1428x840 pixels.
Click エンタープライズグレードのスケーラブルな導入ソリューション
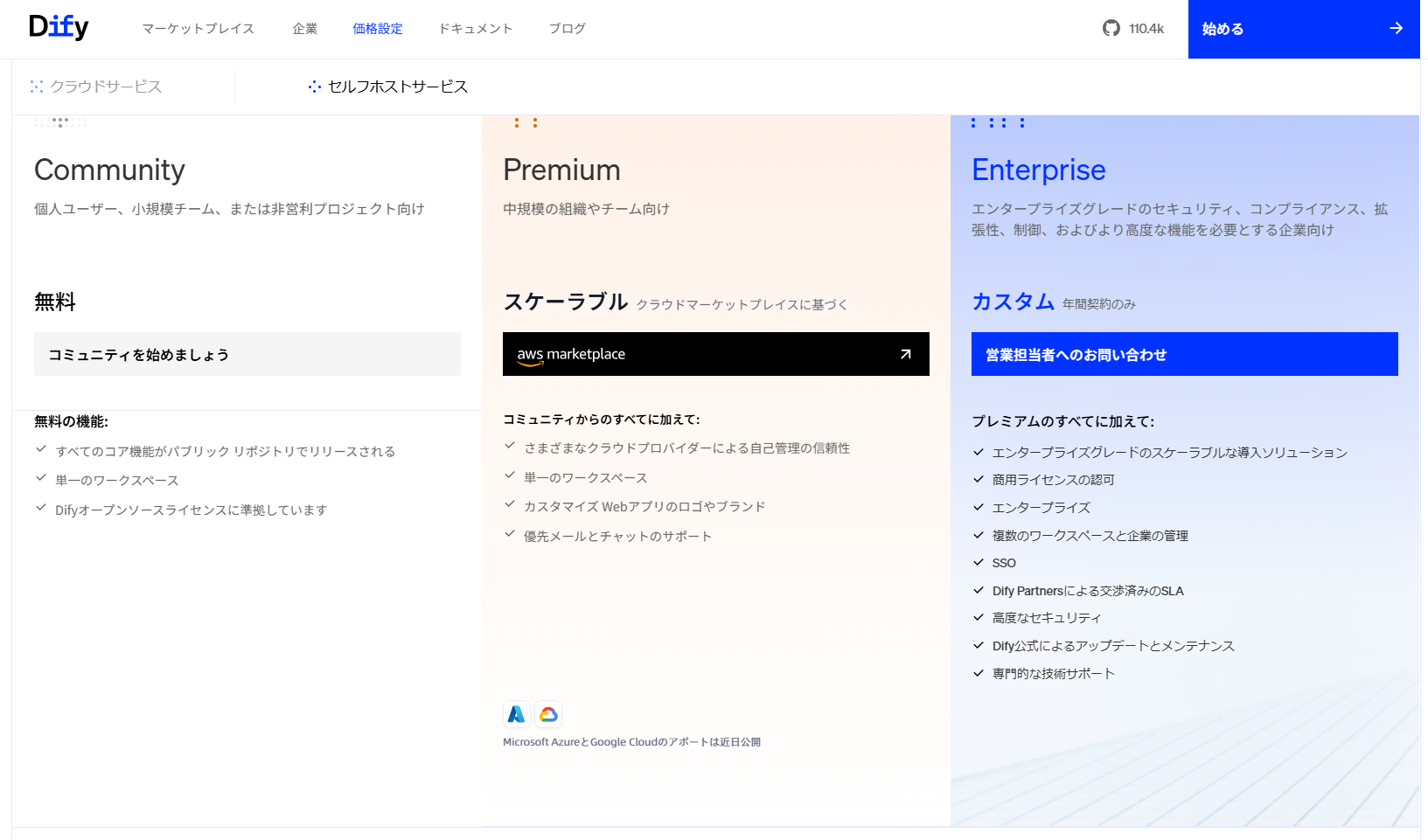point(1170,453)
